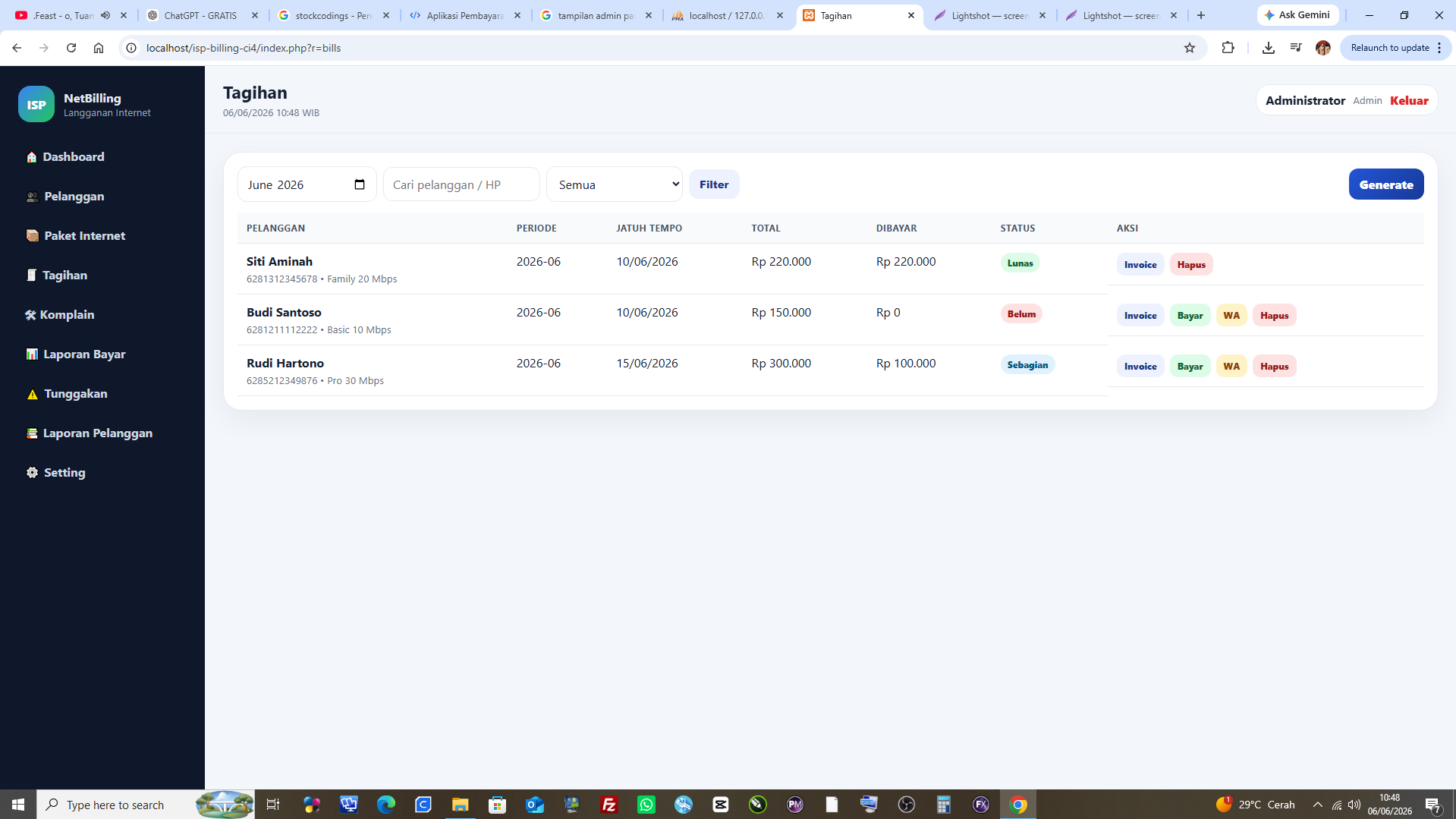Screen dimensions: 1456x819
Task: Click customer name Budi Santoso
Action: tap(284, 312)
